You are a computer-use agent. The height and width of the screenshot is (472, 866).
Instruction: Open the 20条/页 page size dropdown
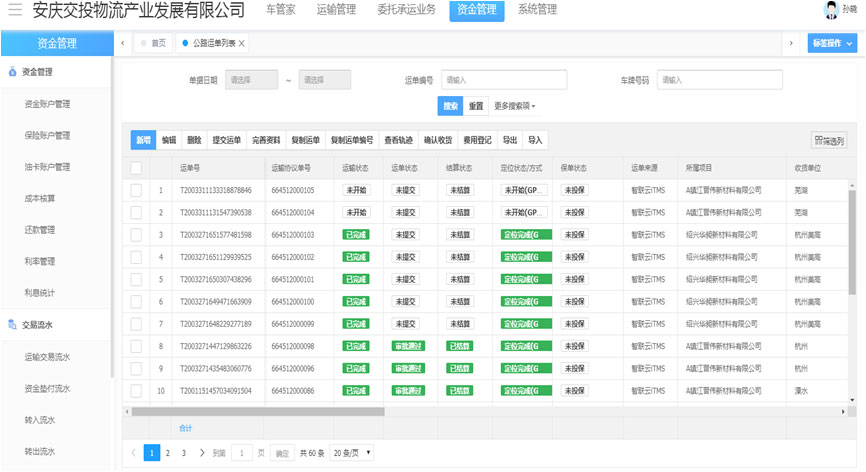point(351,453)
